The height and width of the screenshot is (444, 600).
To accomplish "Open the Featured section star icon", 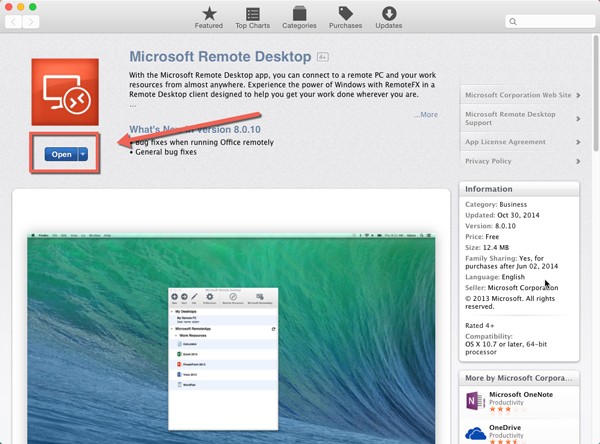I will coord(209,14).
